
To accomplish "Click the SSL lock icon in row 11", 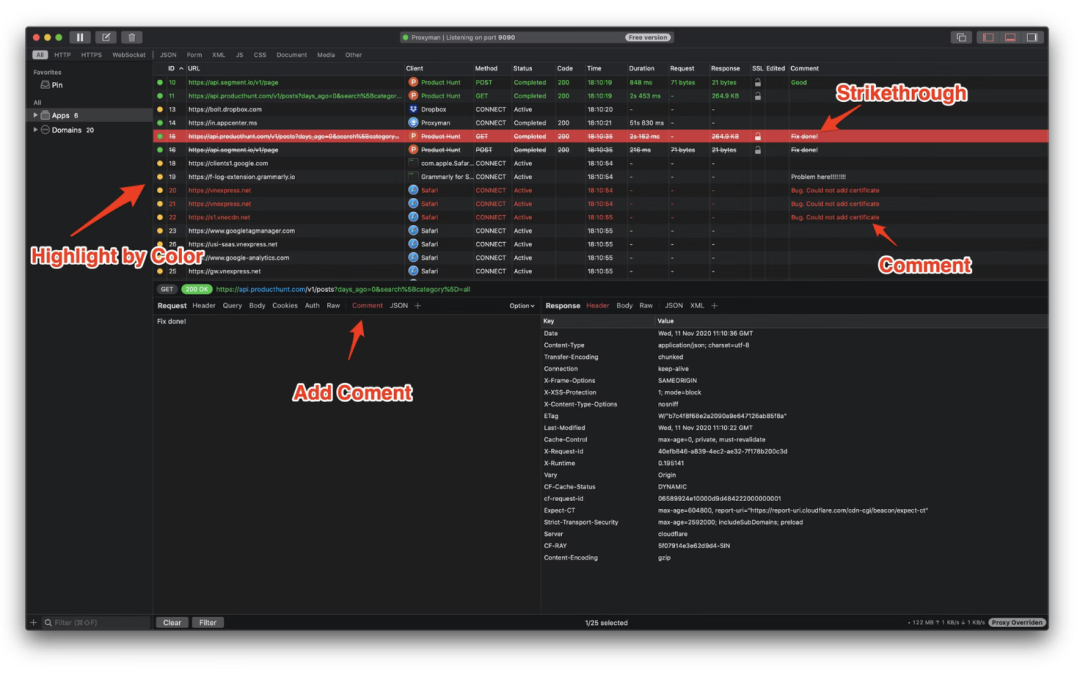I will [758, 96].
